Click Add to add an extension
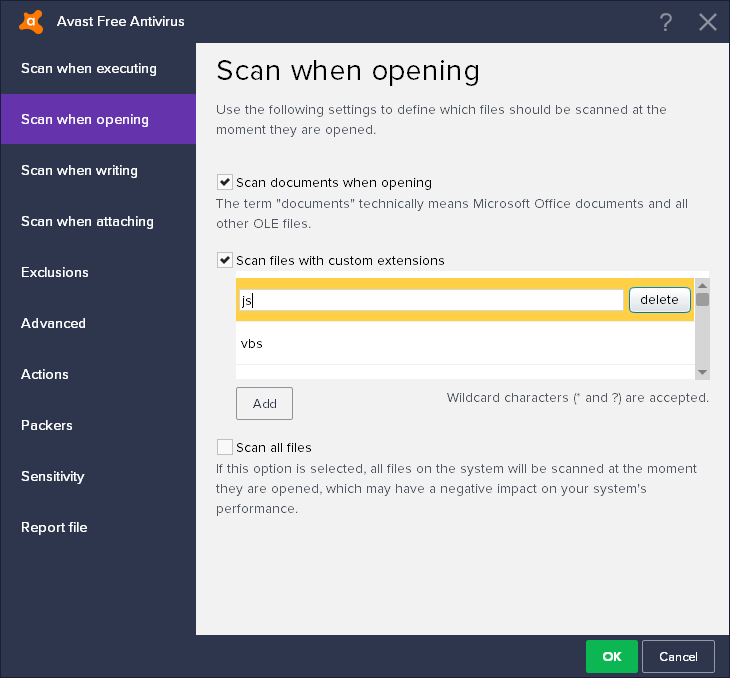Image resolution: width=730 pixels, height=678 pixels. point(264,404)
